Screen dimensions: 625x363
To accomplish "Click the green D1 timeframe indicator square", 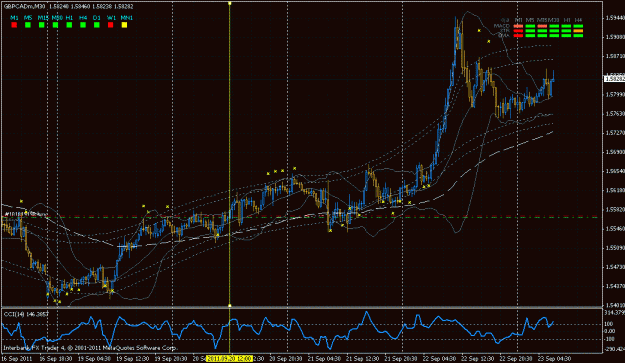I will [x=96, y=25].
